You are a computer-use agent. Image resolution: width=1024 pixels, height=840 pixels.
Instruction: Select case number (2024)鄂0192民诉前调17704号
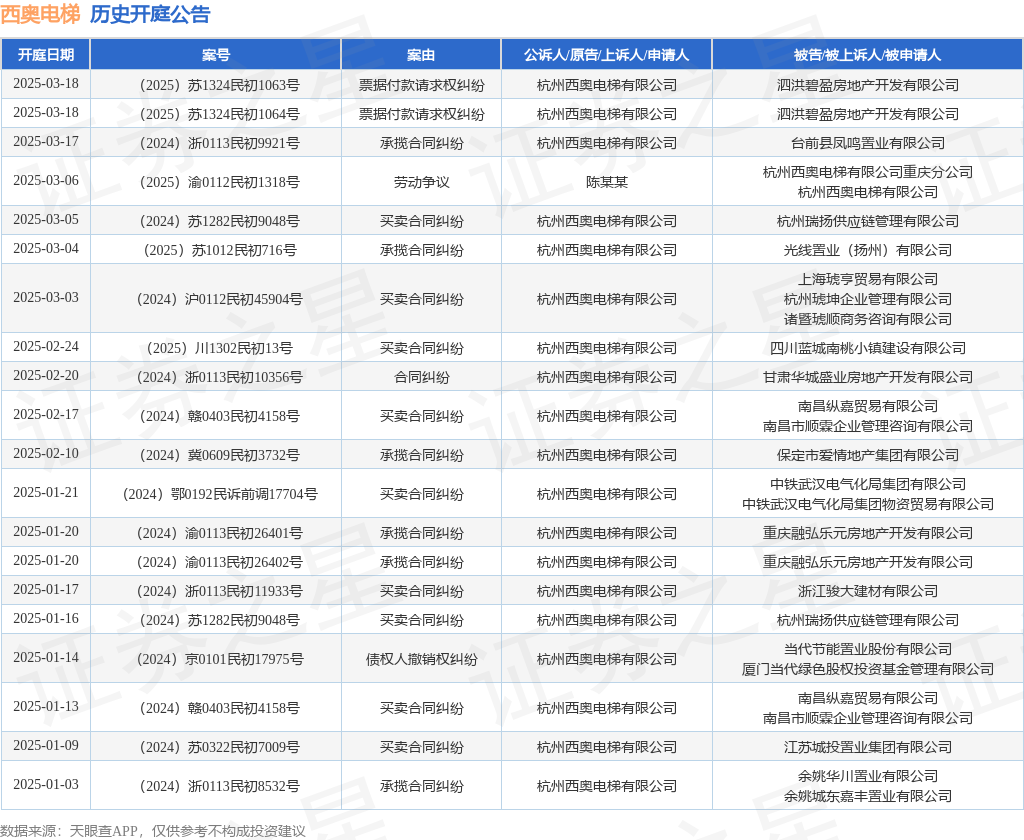click(x=219, y=494)
